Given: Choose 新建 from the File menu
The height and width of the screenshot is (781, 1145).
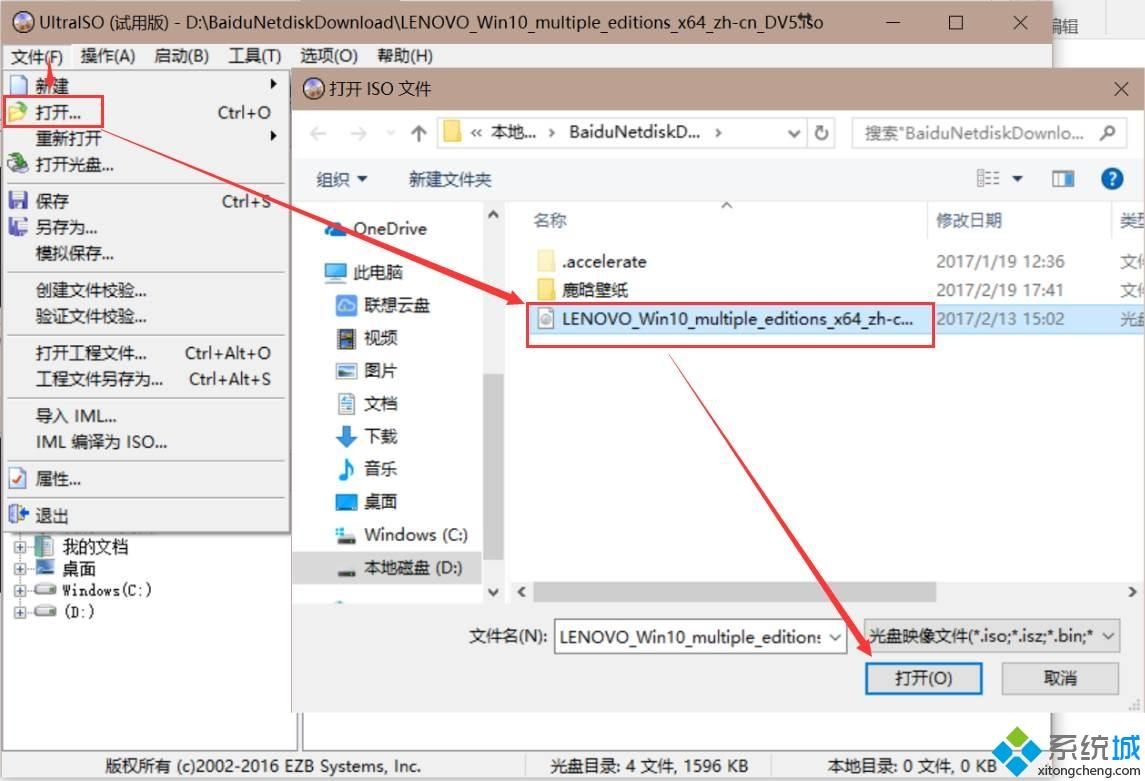Looking at the screenshot, I should coord(146,85).
